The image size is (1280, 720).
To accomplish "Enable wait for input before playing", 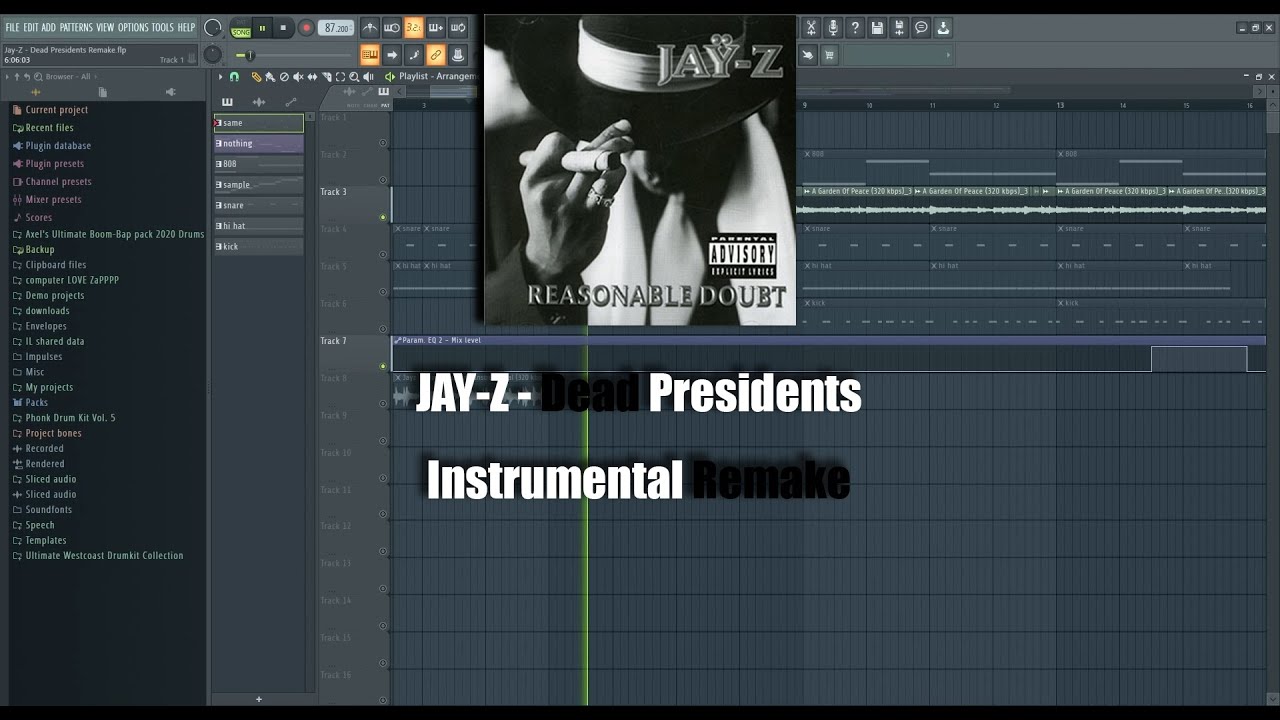I will tap(392, 28).
